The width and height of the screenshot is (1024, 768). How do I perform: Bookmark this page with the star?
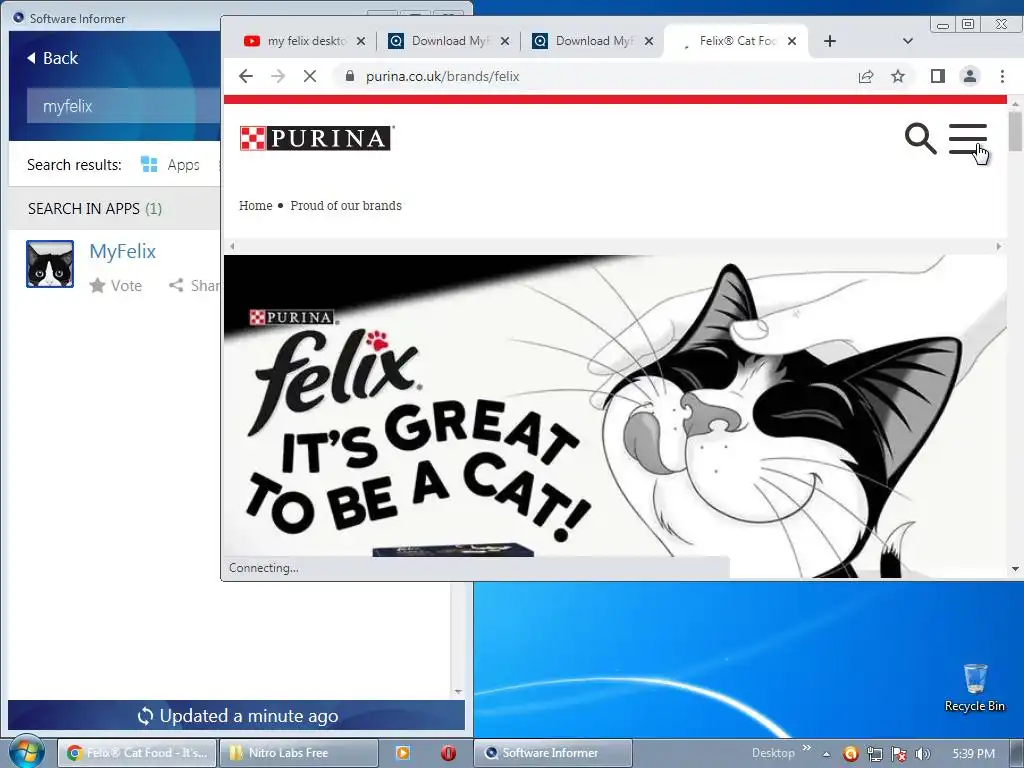coord(898,76)
